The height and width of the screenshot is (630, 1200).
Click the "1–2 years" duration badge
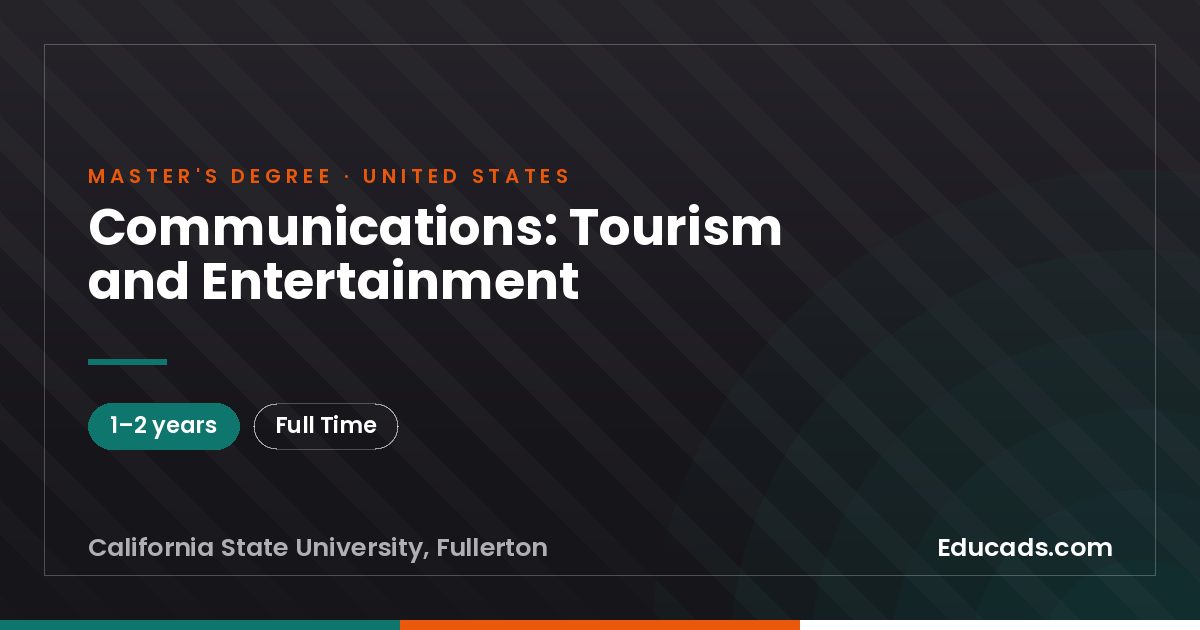pyautogui.click(x=164, y=426)
